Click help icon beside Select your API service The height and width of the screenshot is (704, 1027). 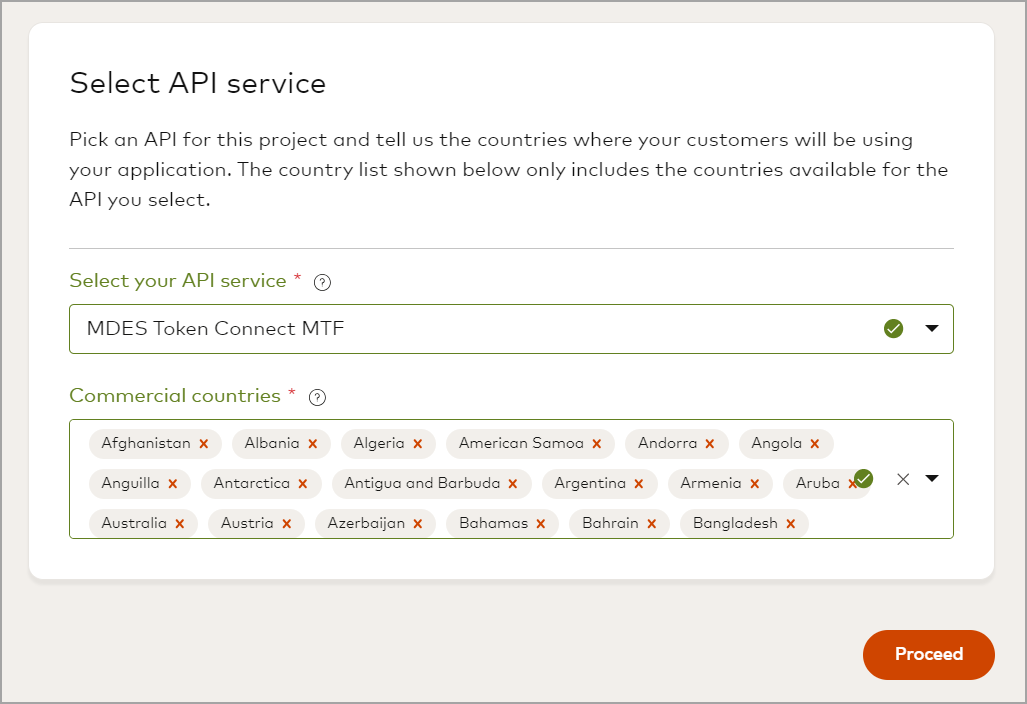[322, 282]
